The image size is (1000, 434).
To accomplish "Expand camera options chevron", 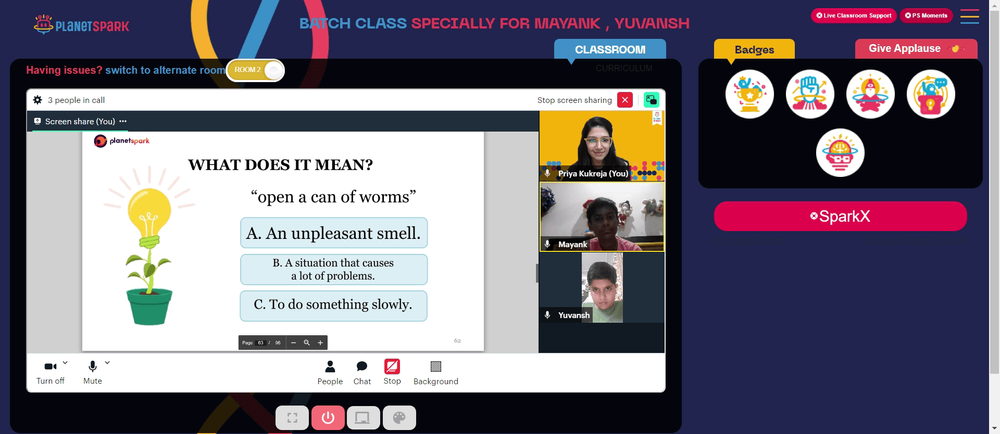I will (x=65, y=363).
